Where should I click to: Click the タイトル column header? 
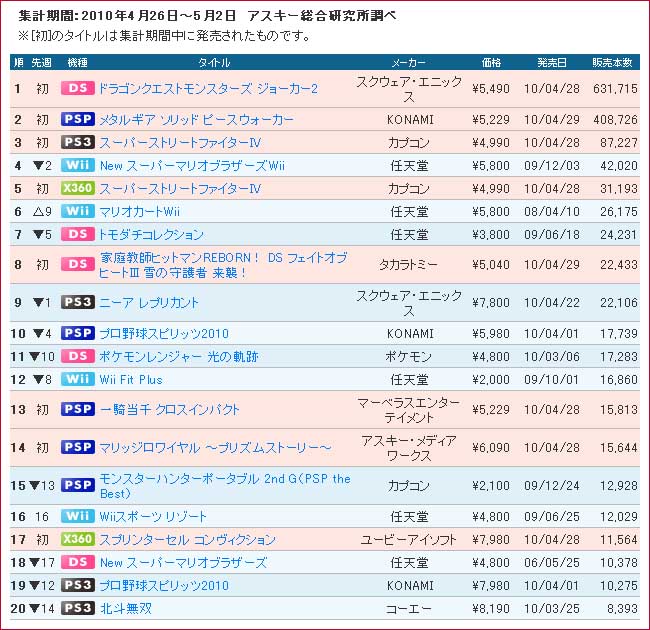point(214,63)
